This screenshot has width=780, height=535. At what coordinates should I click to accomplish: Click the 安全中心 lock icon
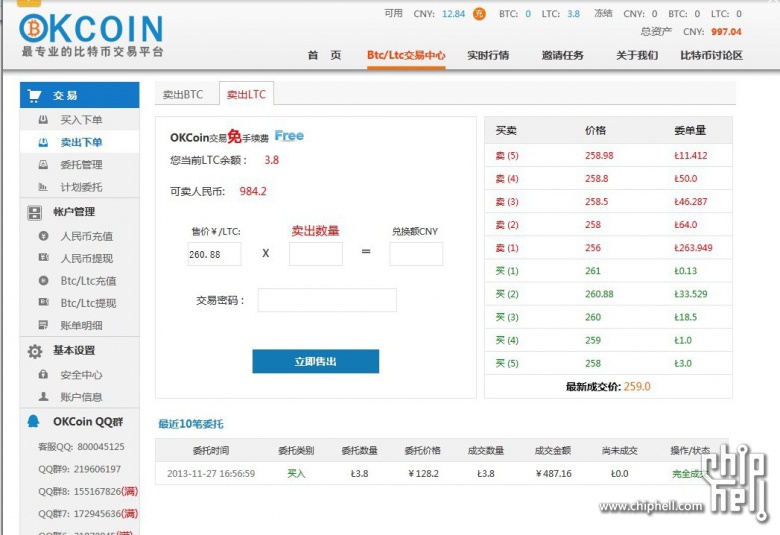click(x=43, y=374)
